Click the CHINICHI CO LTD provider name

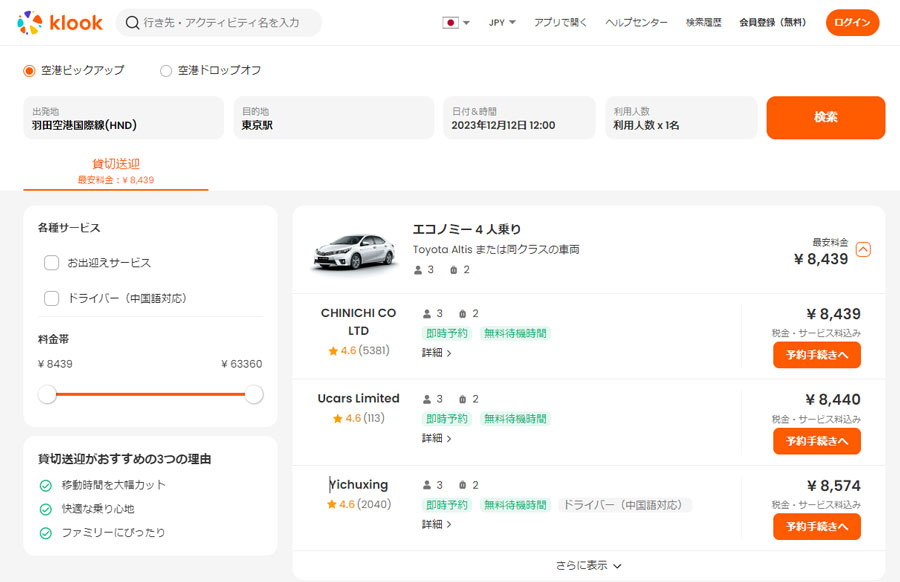(358, 322)
